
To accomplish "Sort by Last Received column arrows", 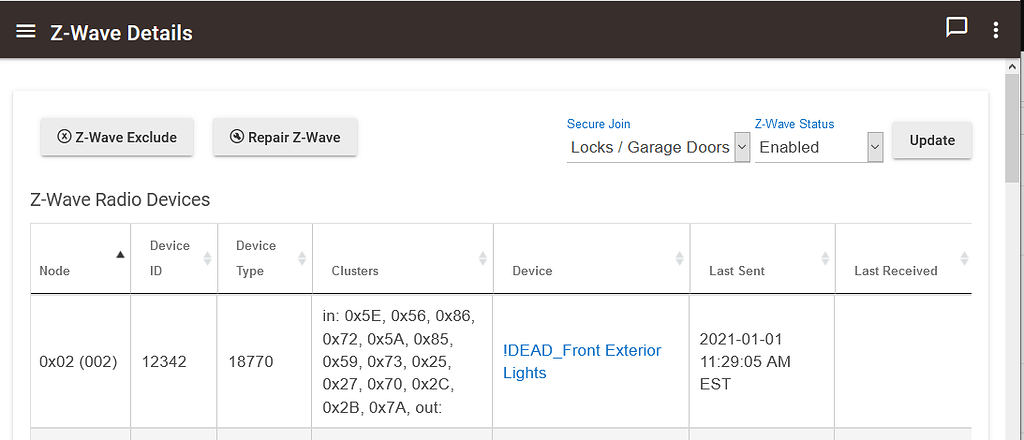I will pos(964,258).
